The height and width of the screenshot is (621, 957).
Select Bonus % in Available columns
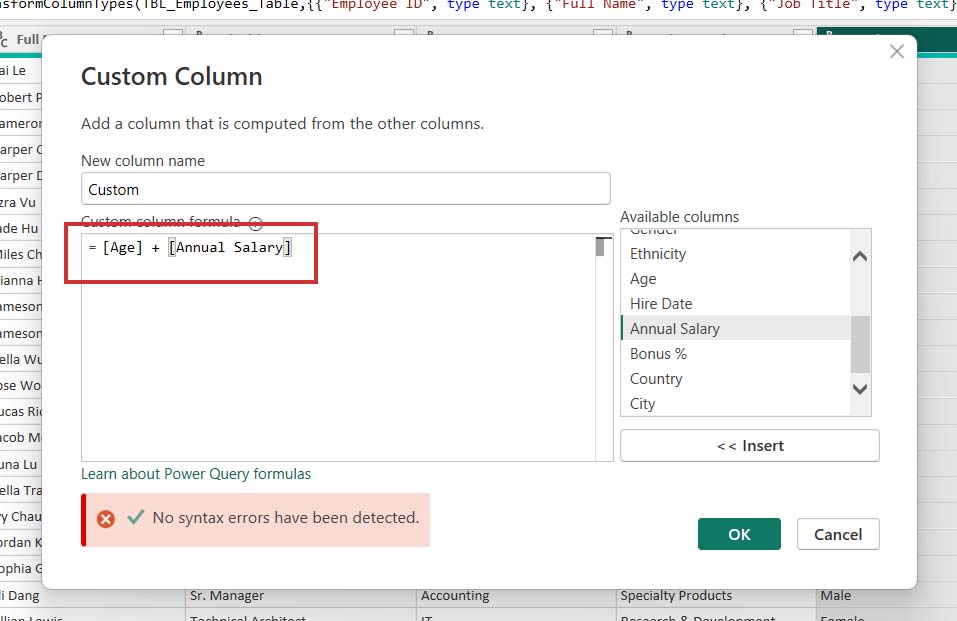[735, 354]
